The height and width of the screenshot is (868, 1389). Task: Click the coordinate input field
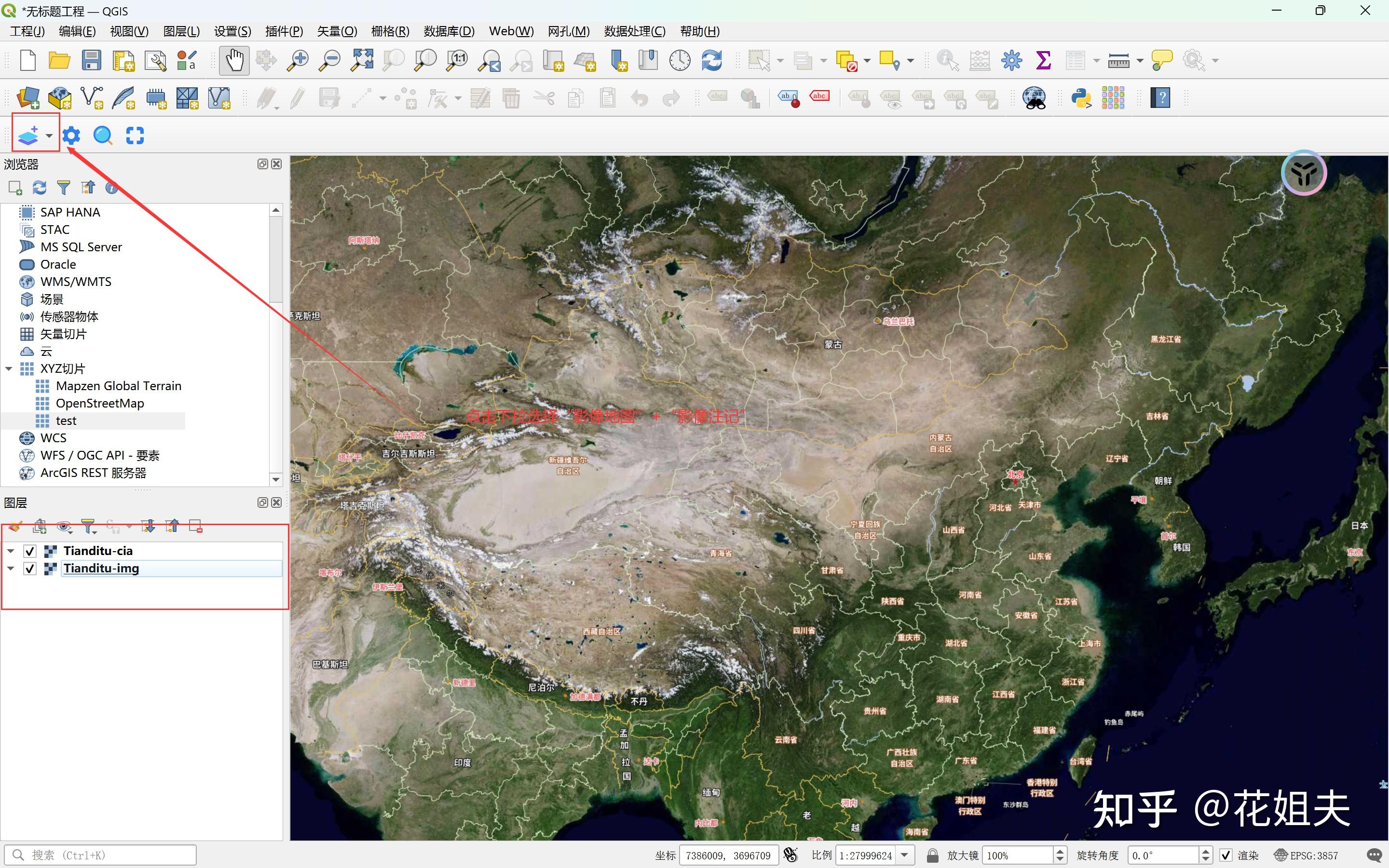click(x=729, y=855)
